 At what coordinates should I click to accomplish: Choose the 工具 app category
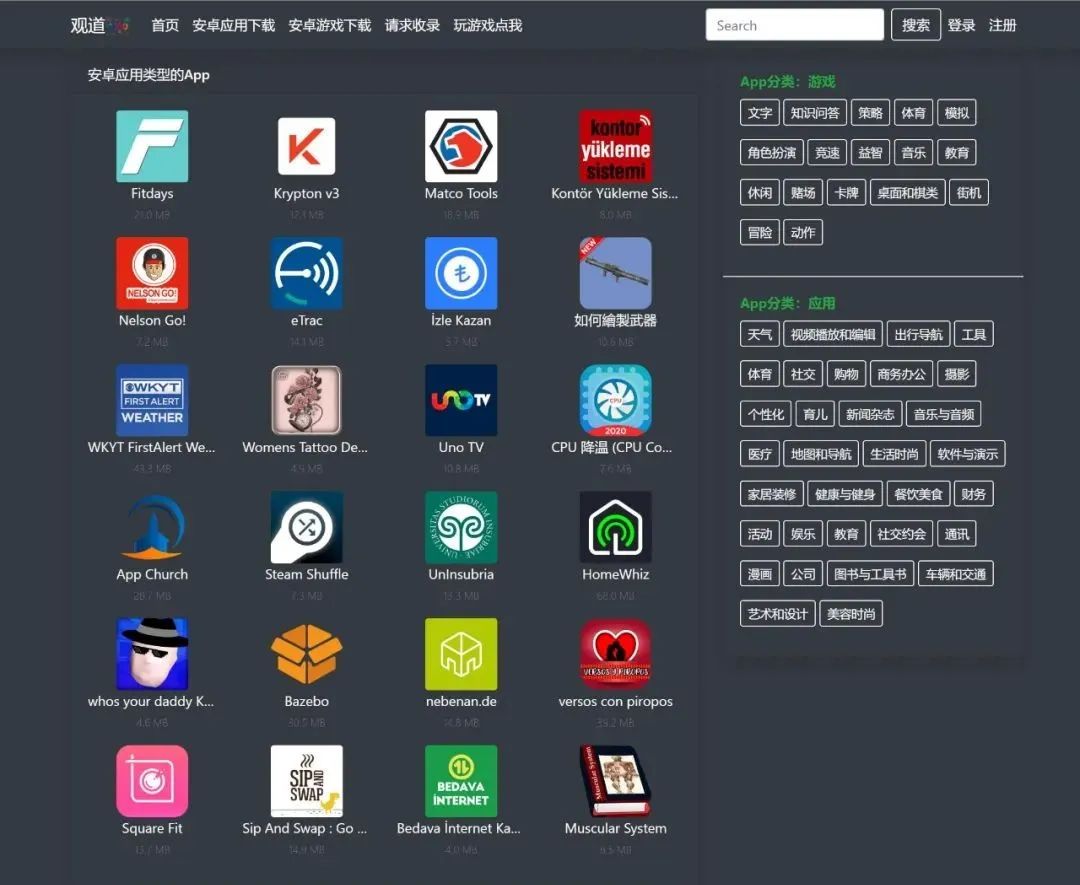tap(974, 335)
